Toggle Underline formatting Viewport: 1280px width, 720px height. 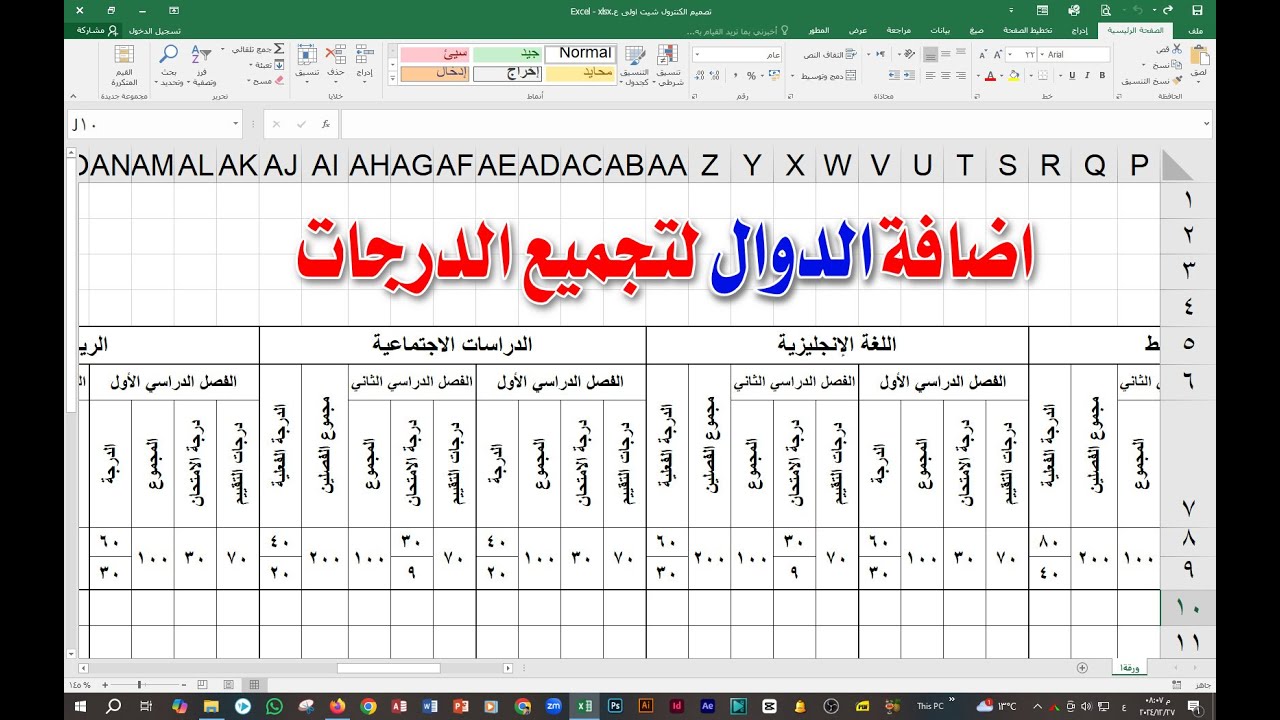[1072, 76]
